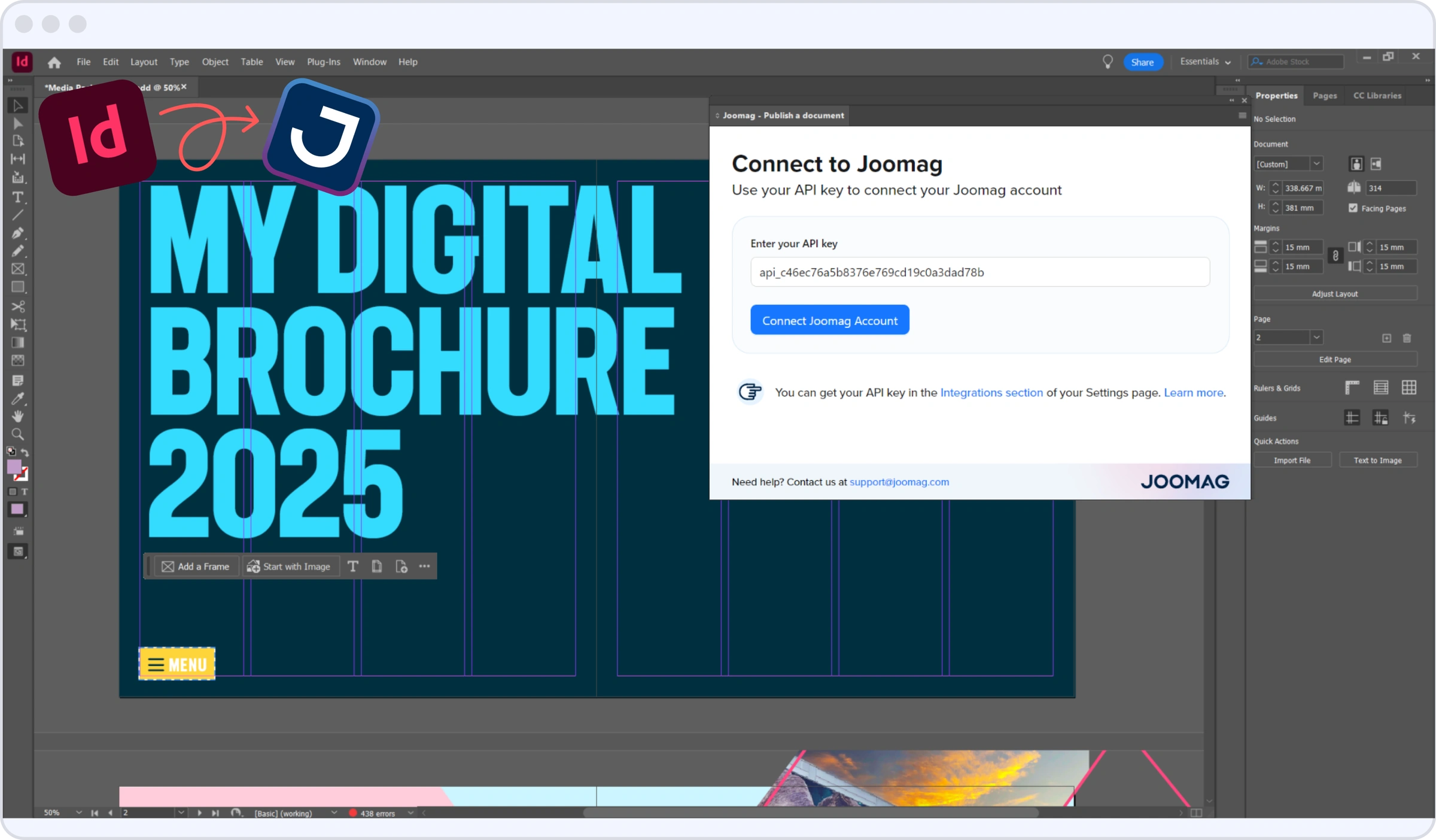Select the Type tool
The width and height of the screenshot is (1436, 840).
[x=18, y=197]
